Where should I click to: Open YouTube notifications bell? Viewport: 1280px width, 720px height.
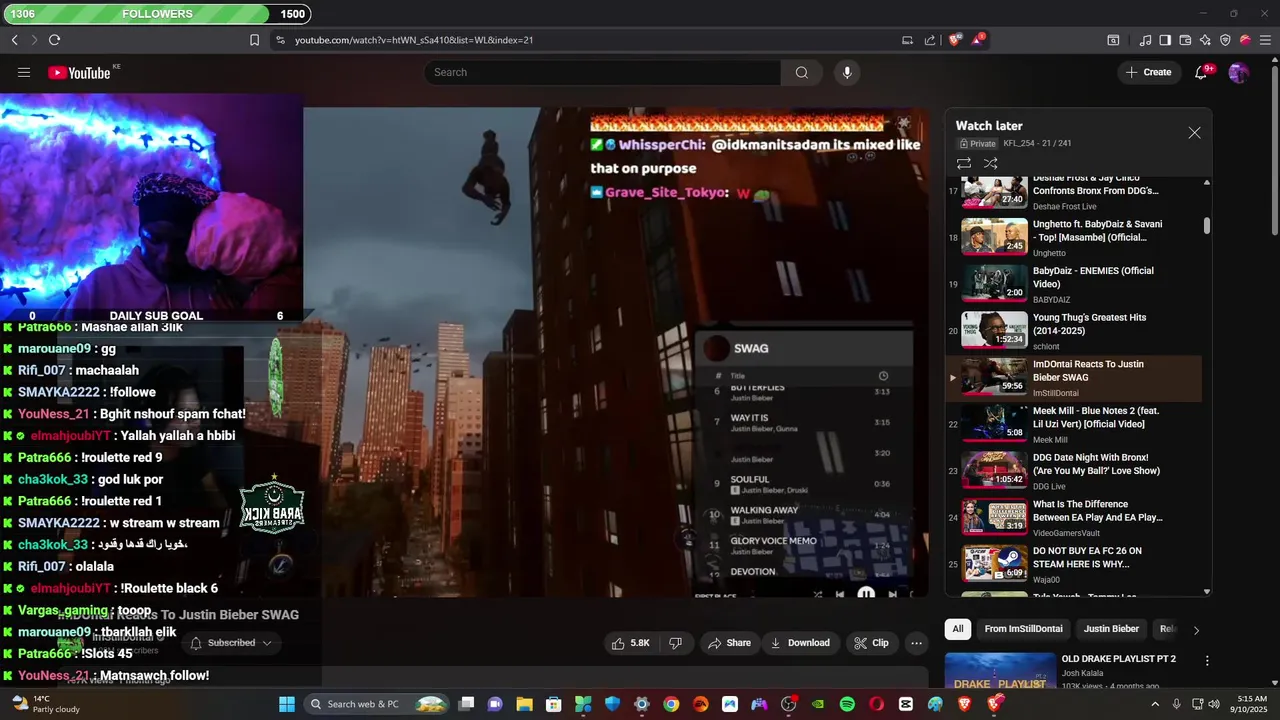1202,72
